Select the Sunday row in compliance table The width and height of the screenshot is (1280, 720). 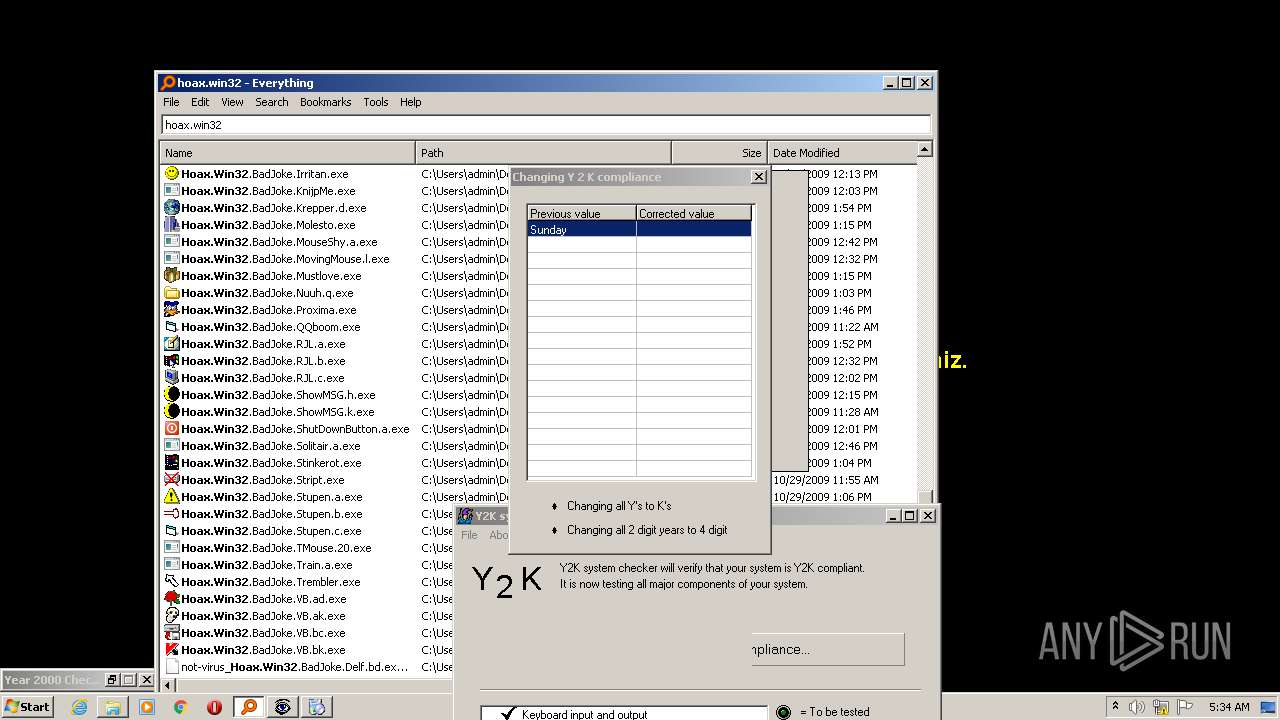[x=639, y=229]
